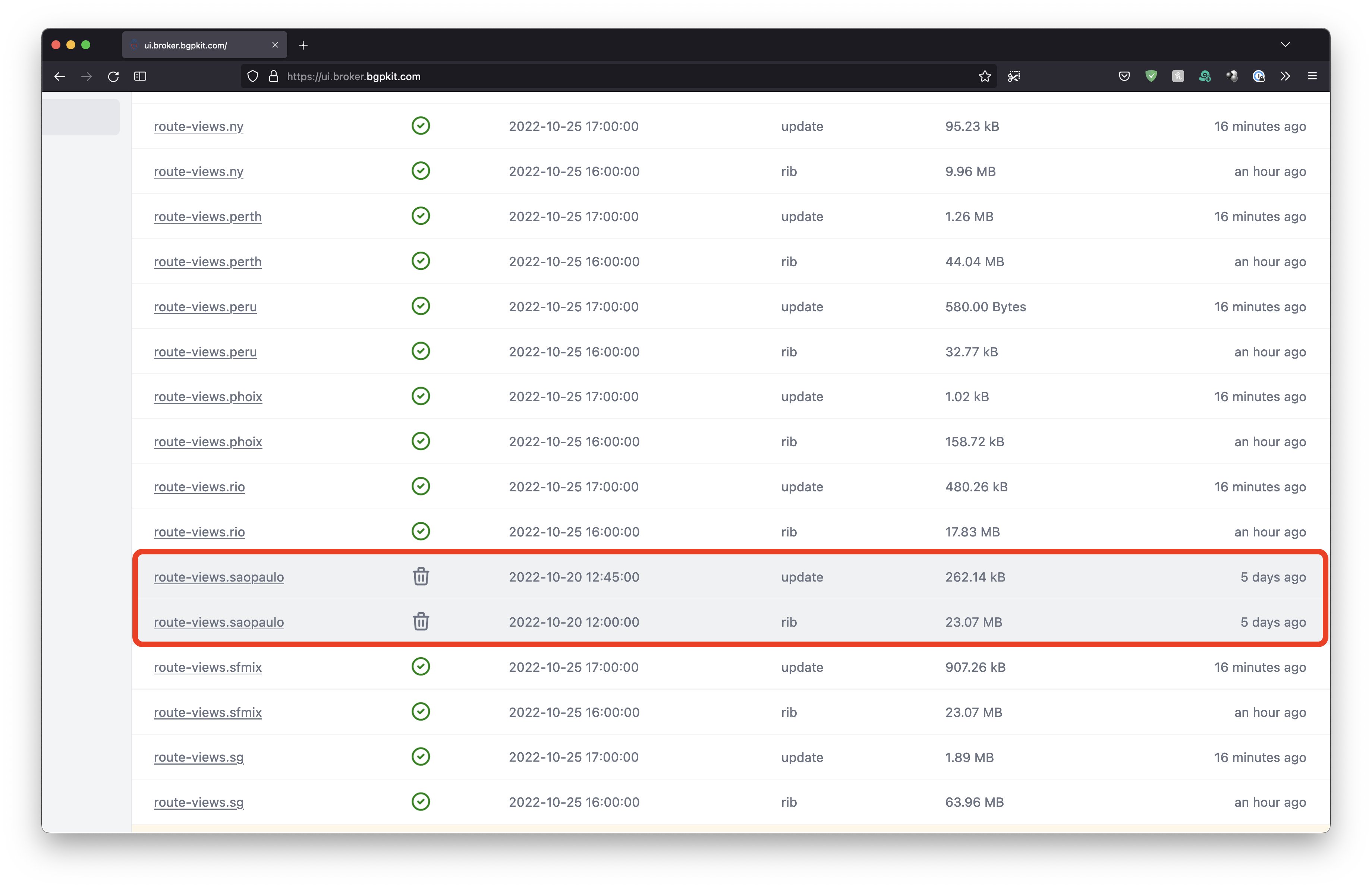Open the route-views.saopaulo update link

pos(218,577)
